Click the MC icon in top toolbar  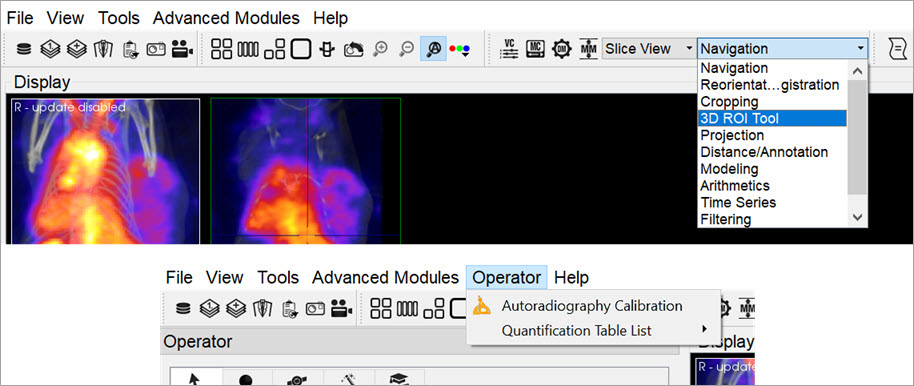point(535,49)
